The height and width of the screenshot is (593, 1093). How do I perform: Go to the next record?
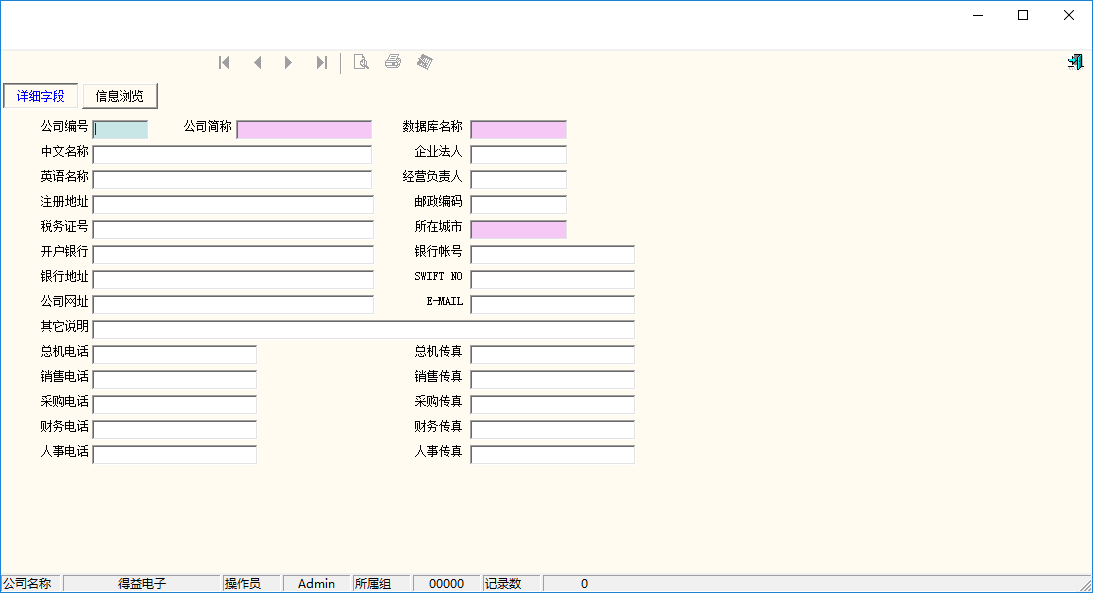(289, 63)
